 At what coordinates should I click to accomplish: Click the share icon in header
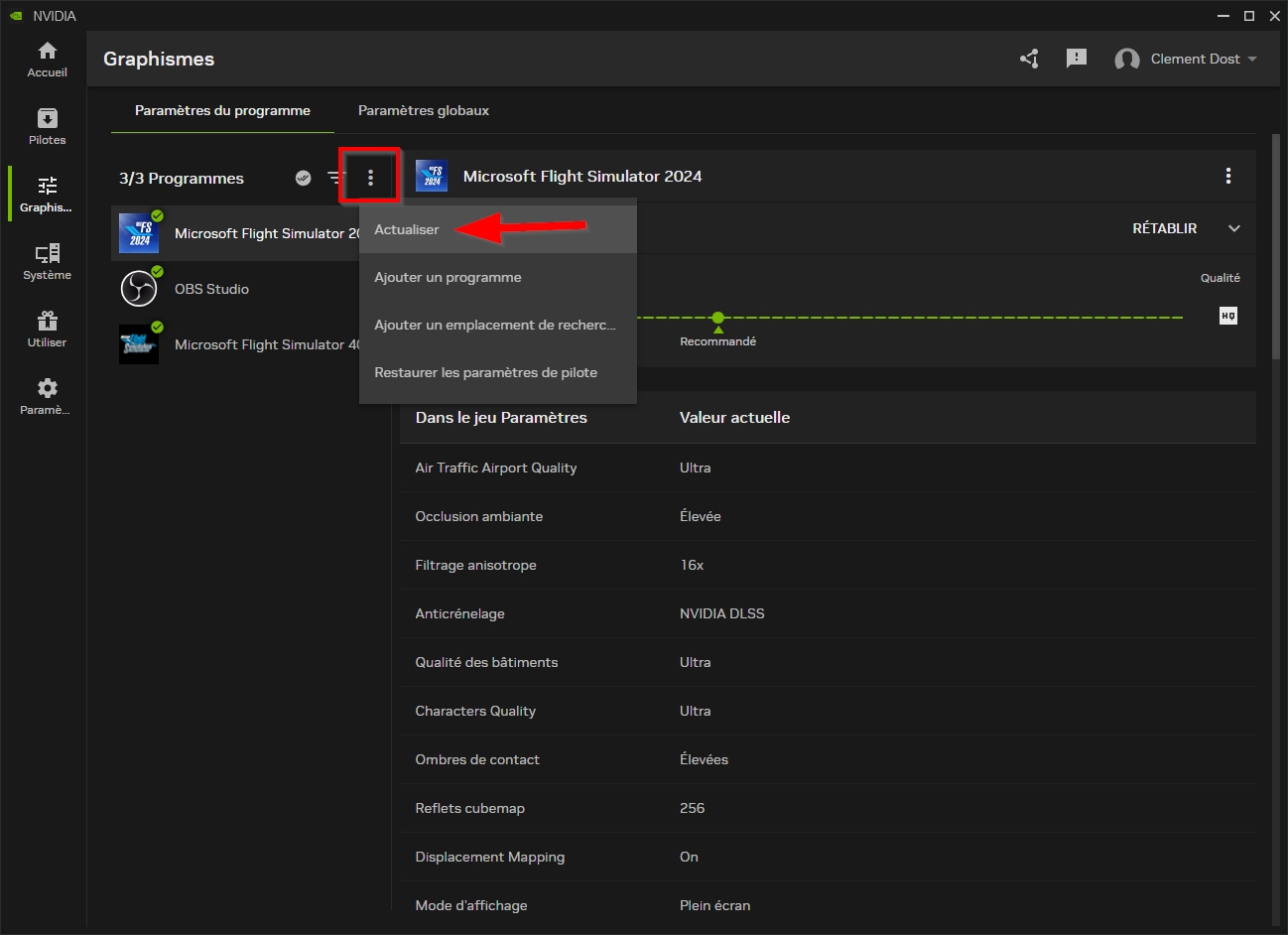(1029, 59)
